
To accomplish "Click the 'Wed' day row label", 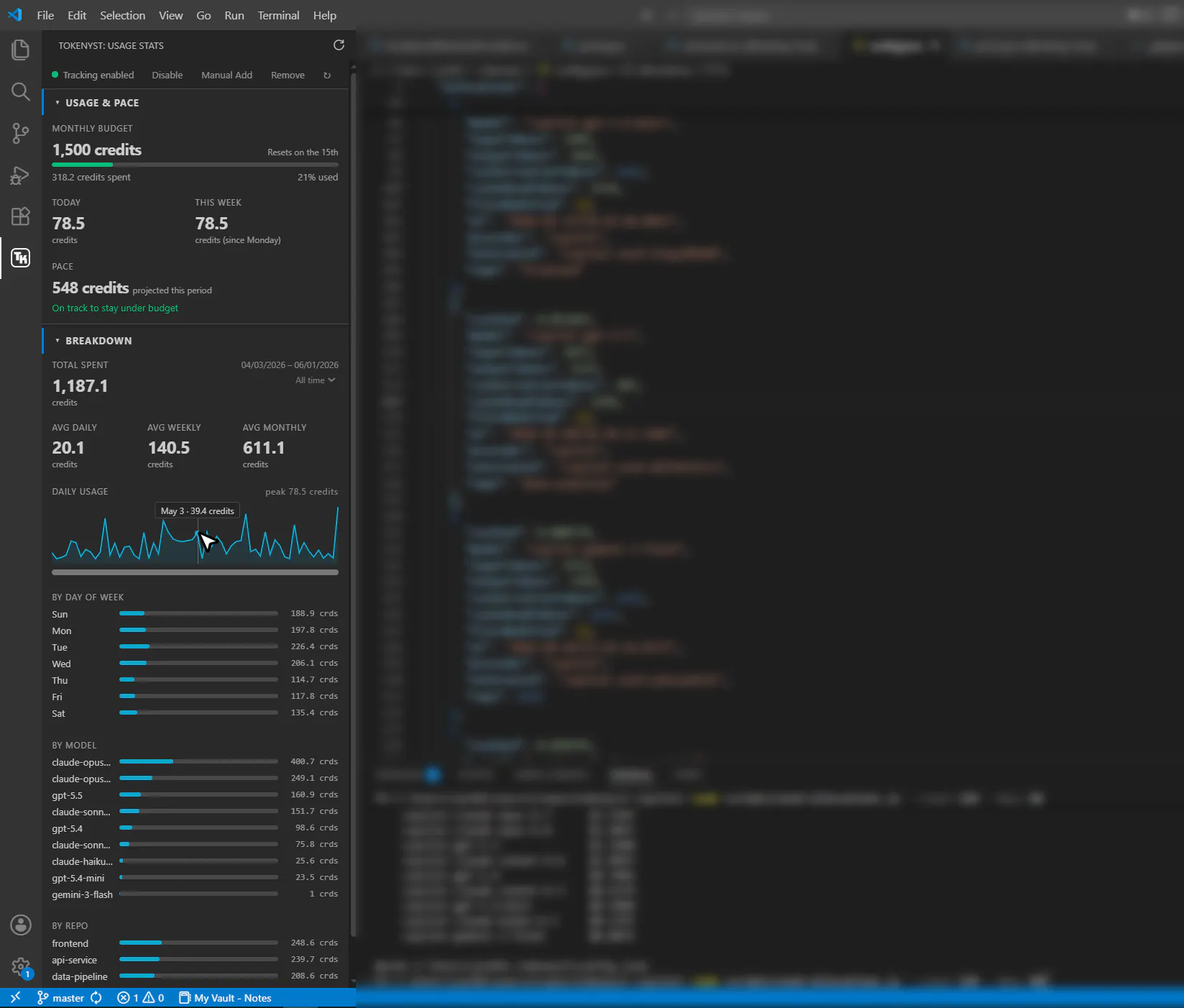I will pos(61,664).
